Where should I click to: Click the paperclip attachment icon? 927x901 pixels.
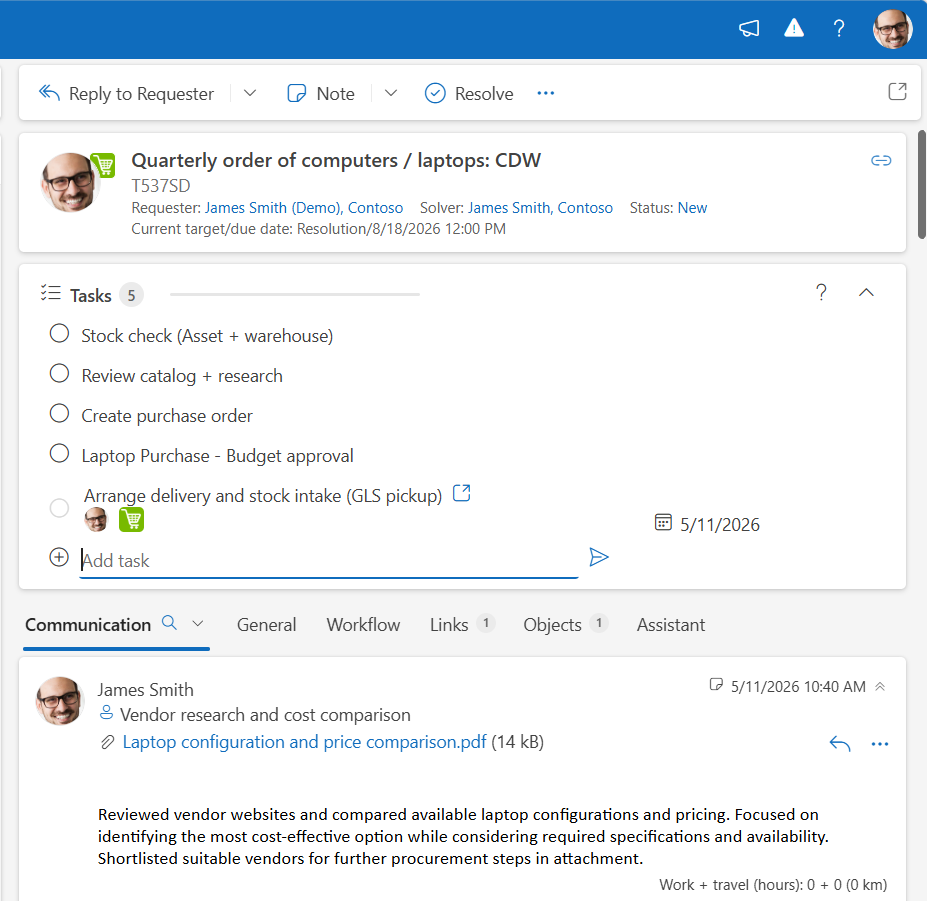(107, 742)
